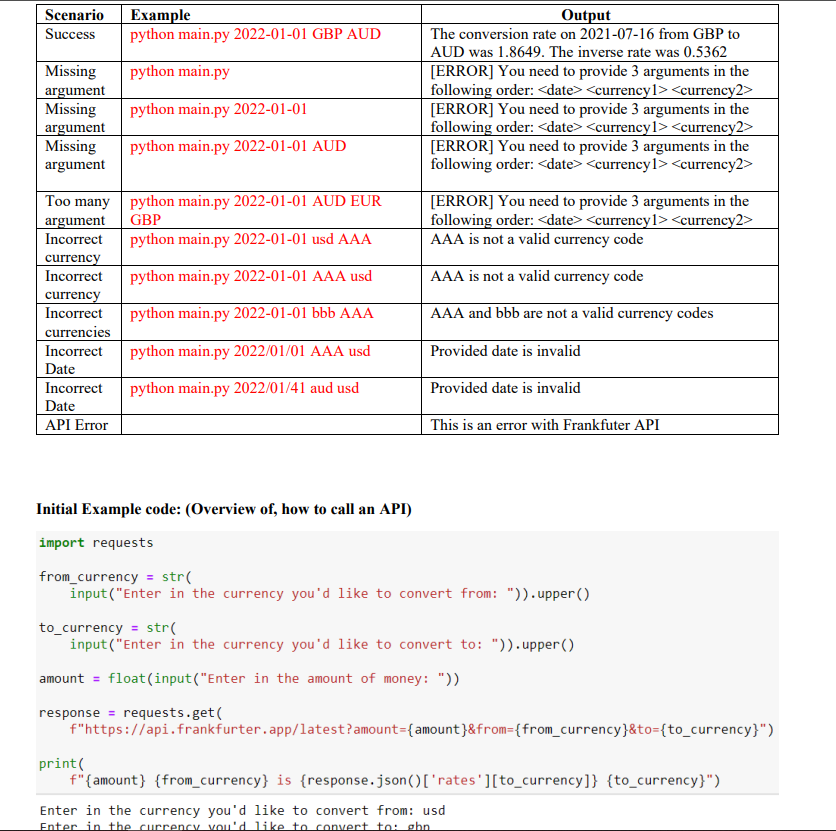Image resolution: width=836 pixels, height=831 pixels.
Task: Click the 'import requests' code line
Action: pos(96,543)
